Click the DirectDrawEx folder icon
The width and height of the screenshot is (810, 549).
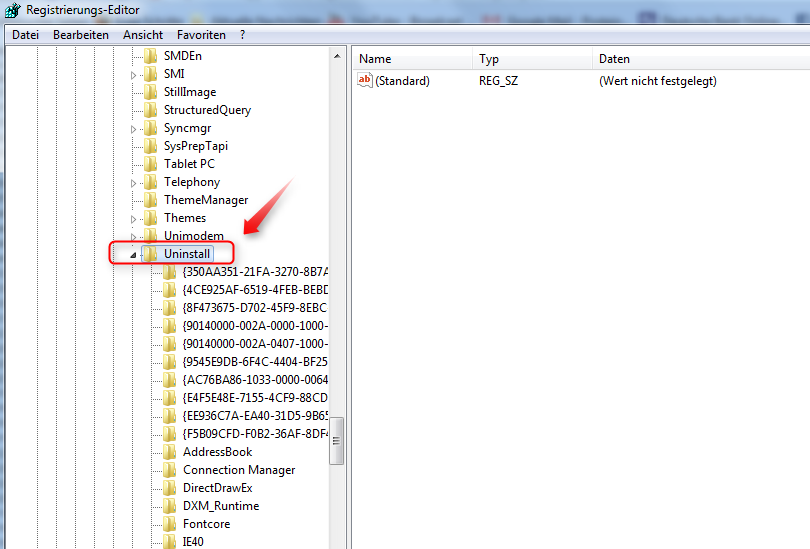169,488
